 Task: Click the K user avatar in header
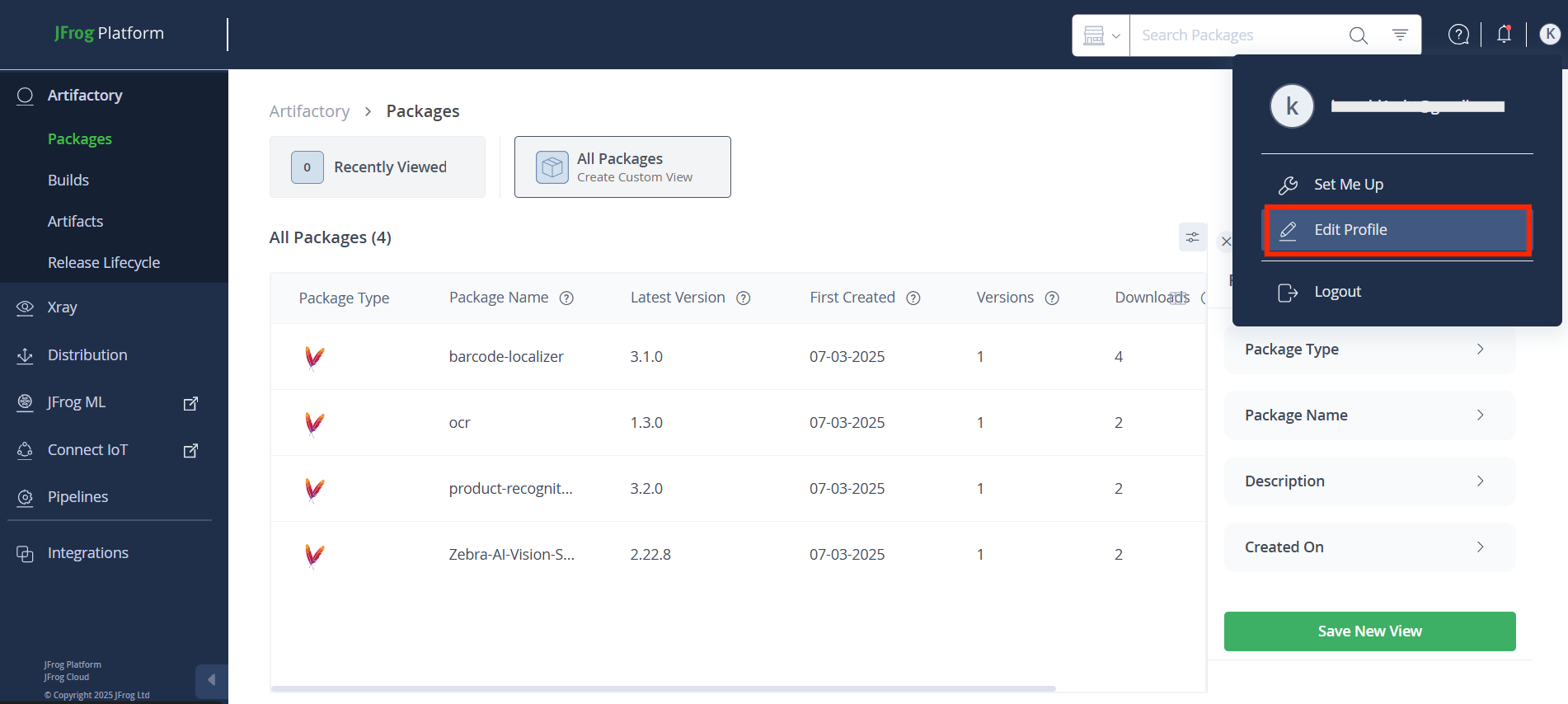[1550, 34]
